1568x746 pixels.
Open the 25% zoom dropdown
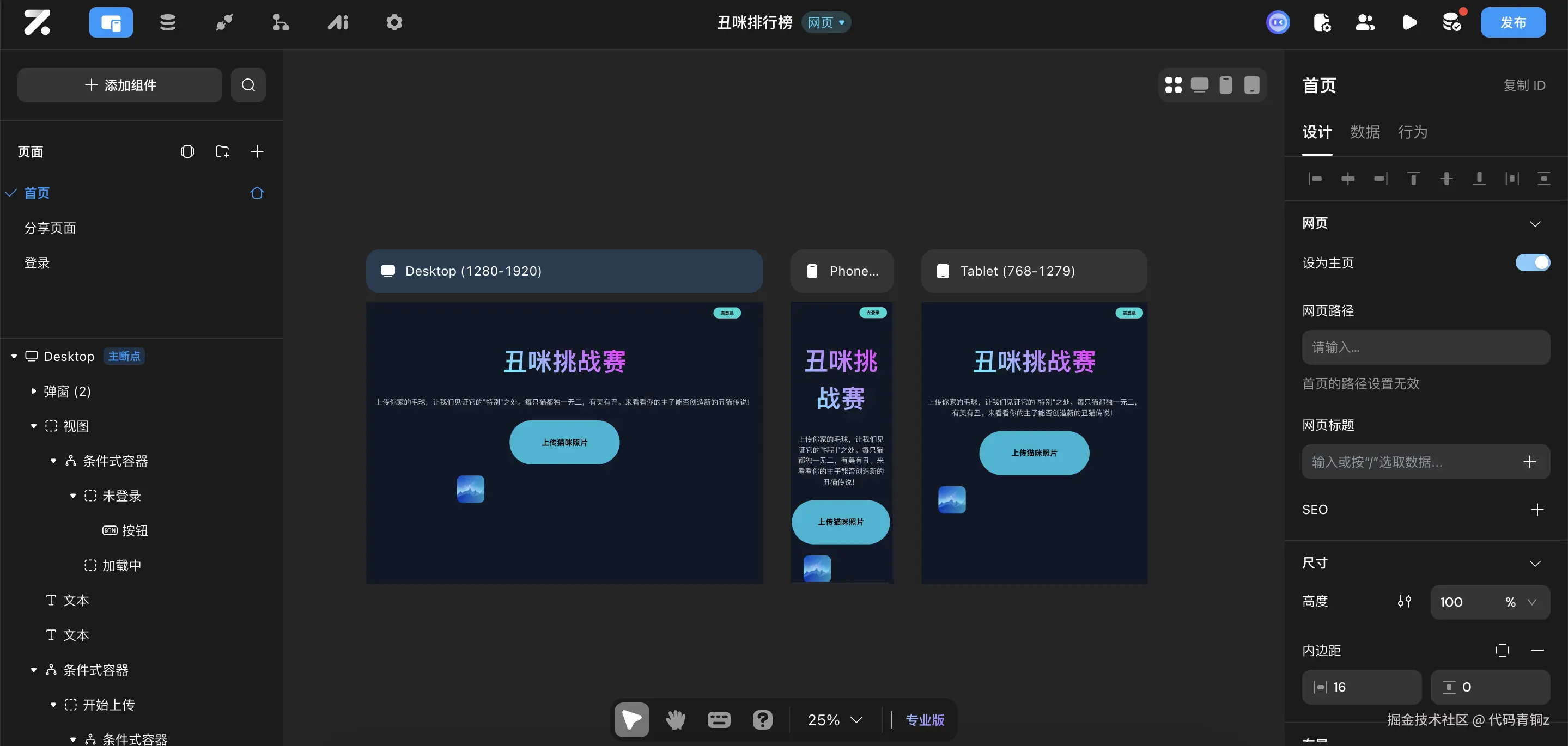click(835, 720)
